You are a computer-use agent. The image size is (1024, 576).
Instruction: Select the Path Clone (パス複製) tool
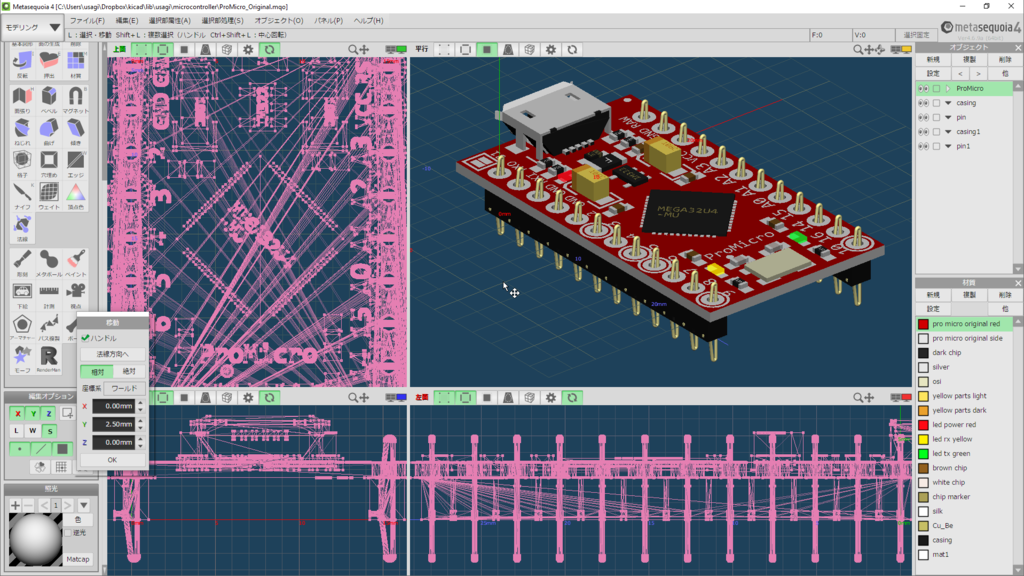49,327
